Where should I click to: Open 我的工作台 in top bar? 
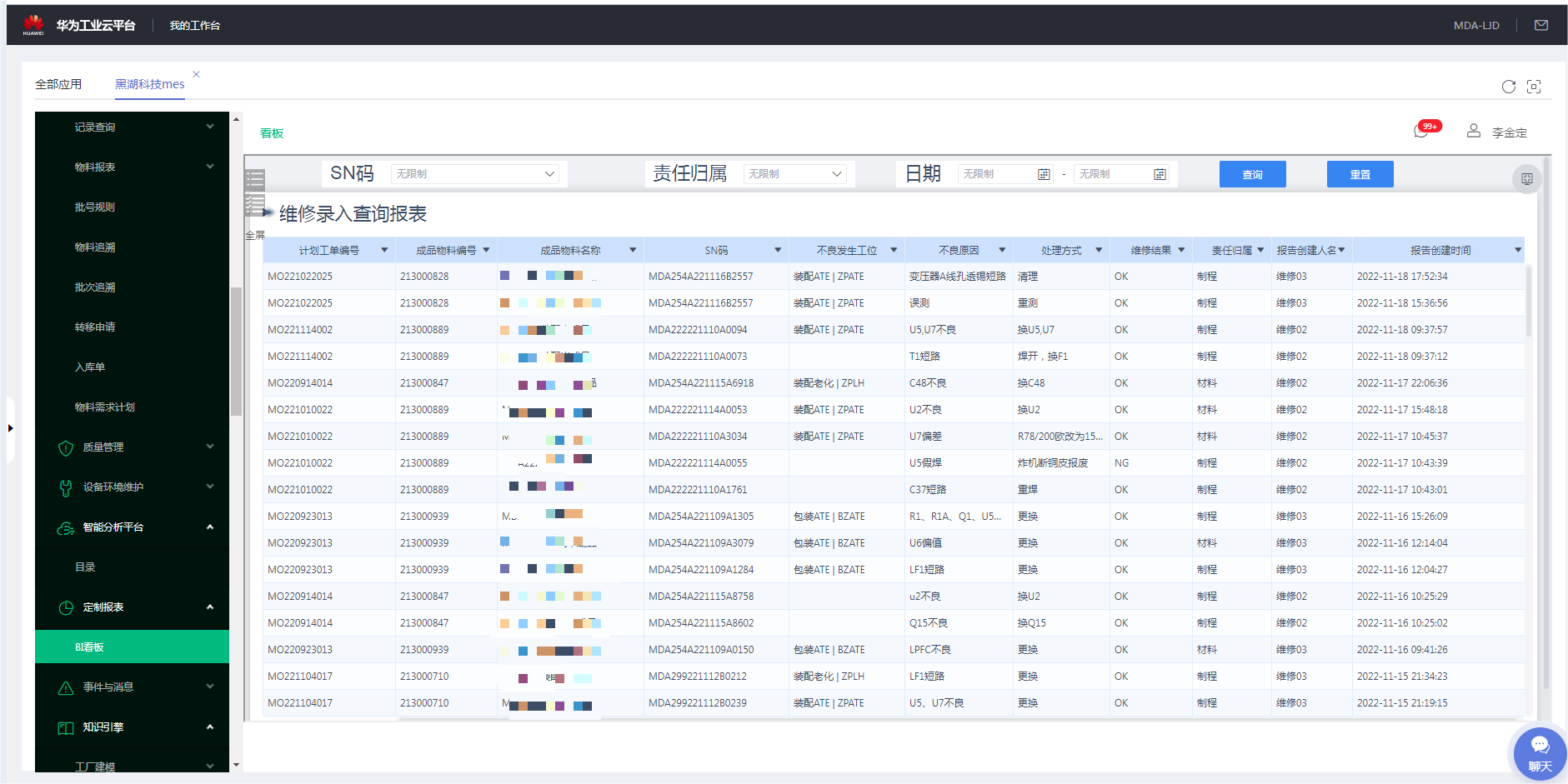195,25
